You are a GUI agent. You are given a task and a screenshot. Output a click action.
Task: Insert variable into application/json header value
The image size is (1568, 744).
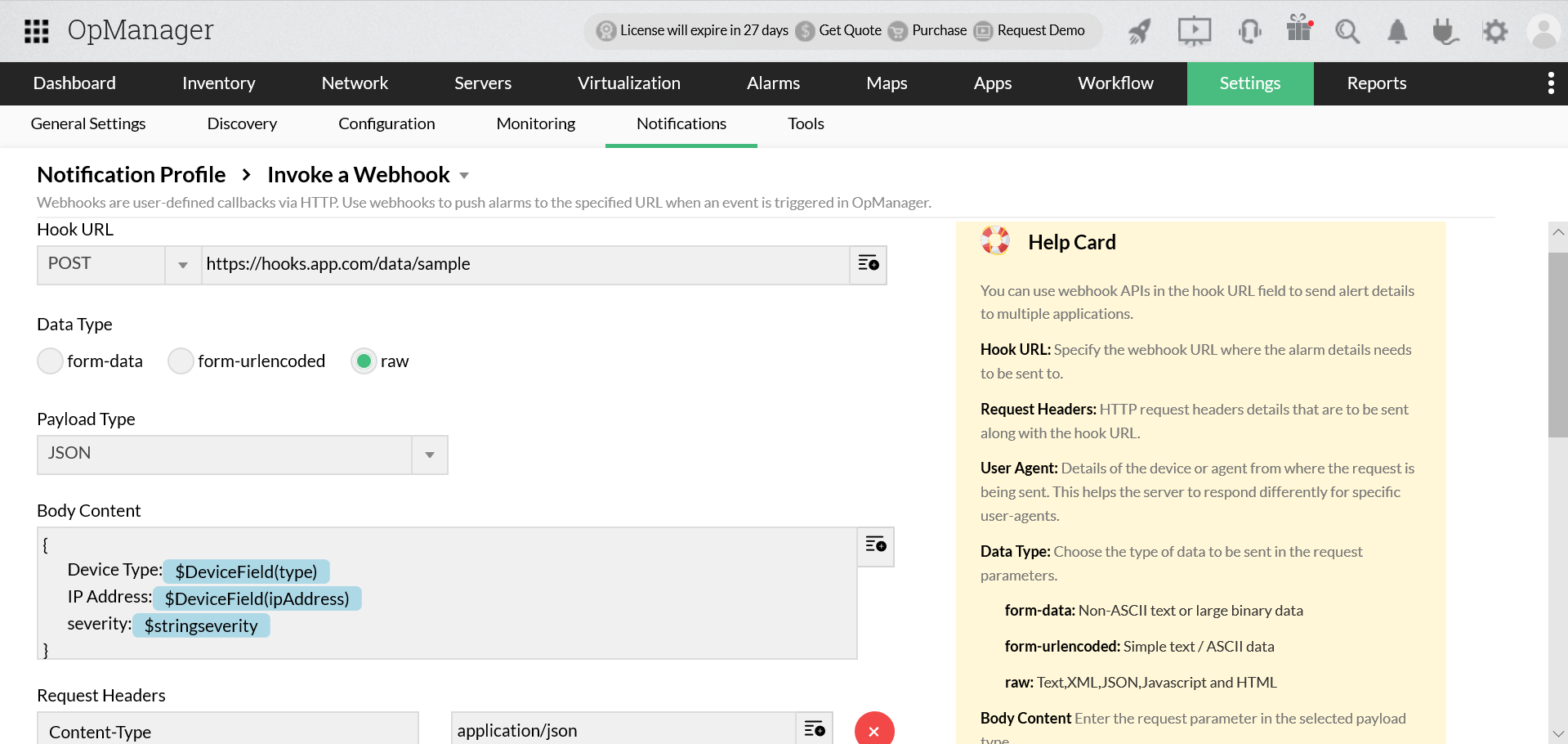814,729
